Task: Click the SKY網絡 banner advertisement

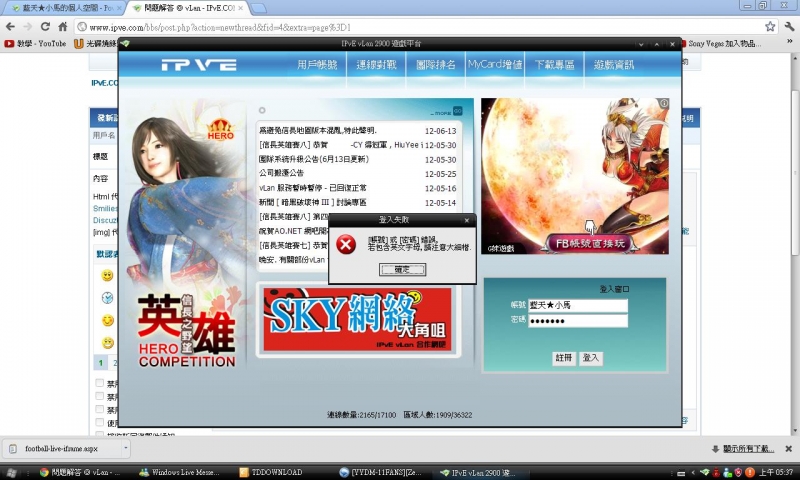Action: [358, 319]
